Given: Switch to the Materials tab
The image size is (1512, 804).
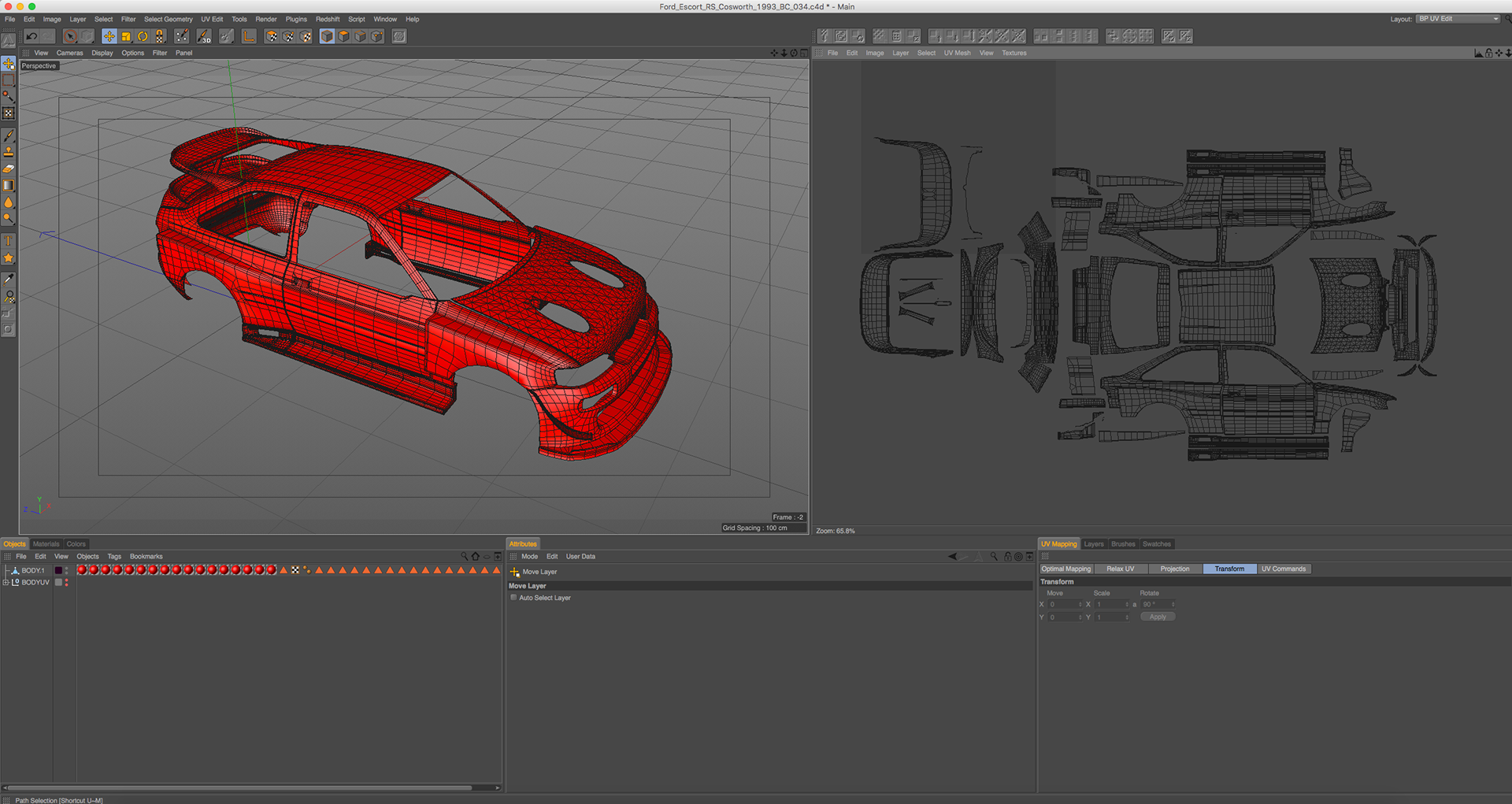Looking at the screenshot, I should (x=46, y=544).
